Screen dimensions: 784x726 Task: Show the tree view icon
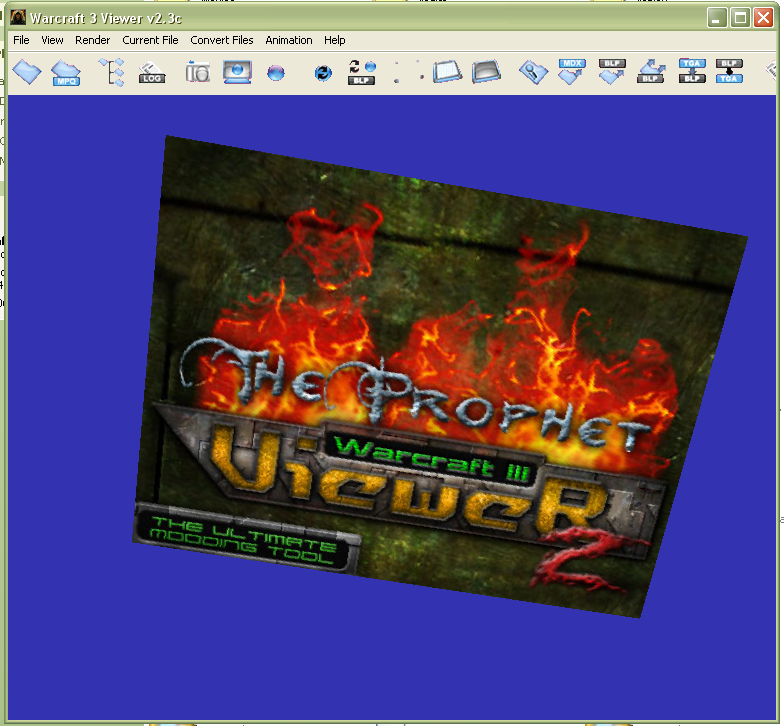pyautogui.click(x=112, y=72)
